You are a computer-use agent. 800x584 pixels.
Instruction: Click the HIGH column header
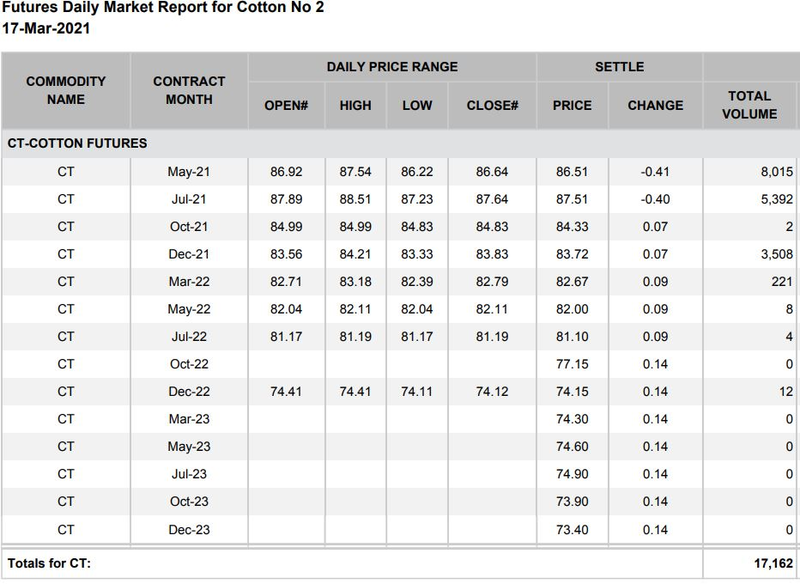(355, 105)
